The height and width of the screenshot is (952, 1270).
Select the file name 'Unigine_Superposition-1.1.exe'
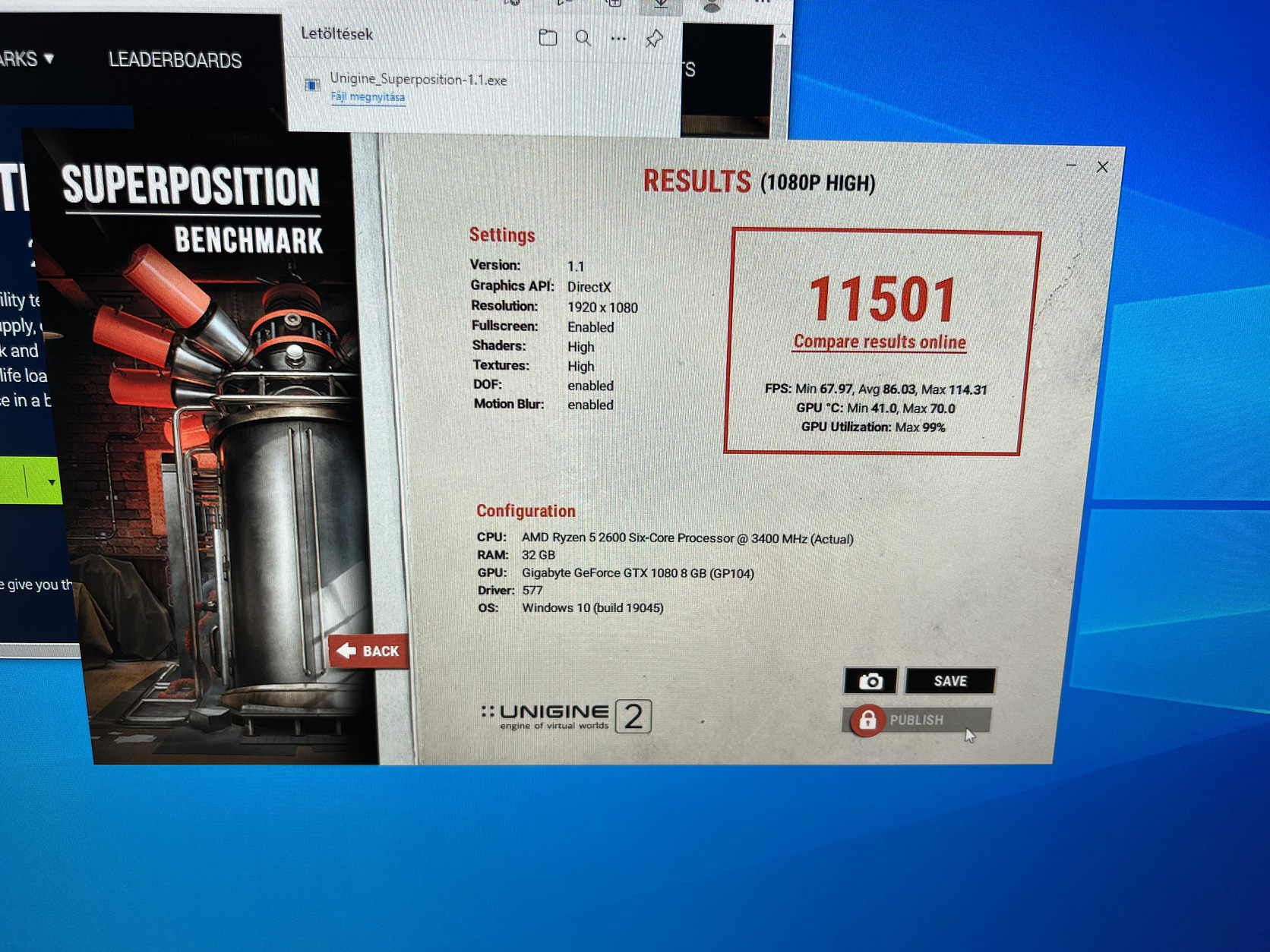[x=418, y=79]
